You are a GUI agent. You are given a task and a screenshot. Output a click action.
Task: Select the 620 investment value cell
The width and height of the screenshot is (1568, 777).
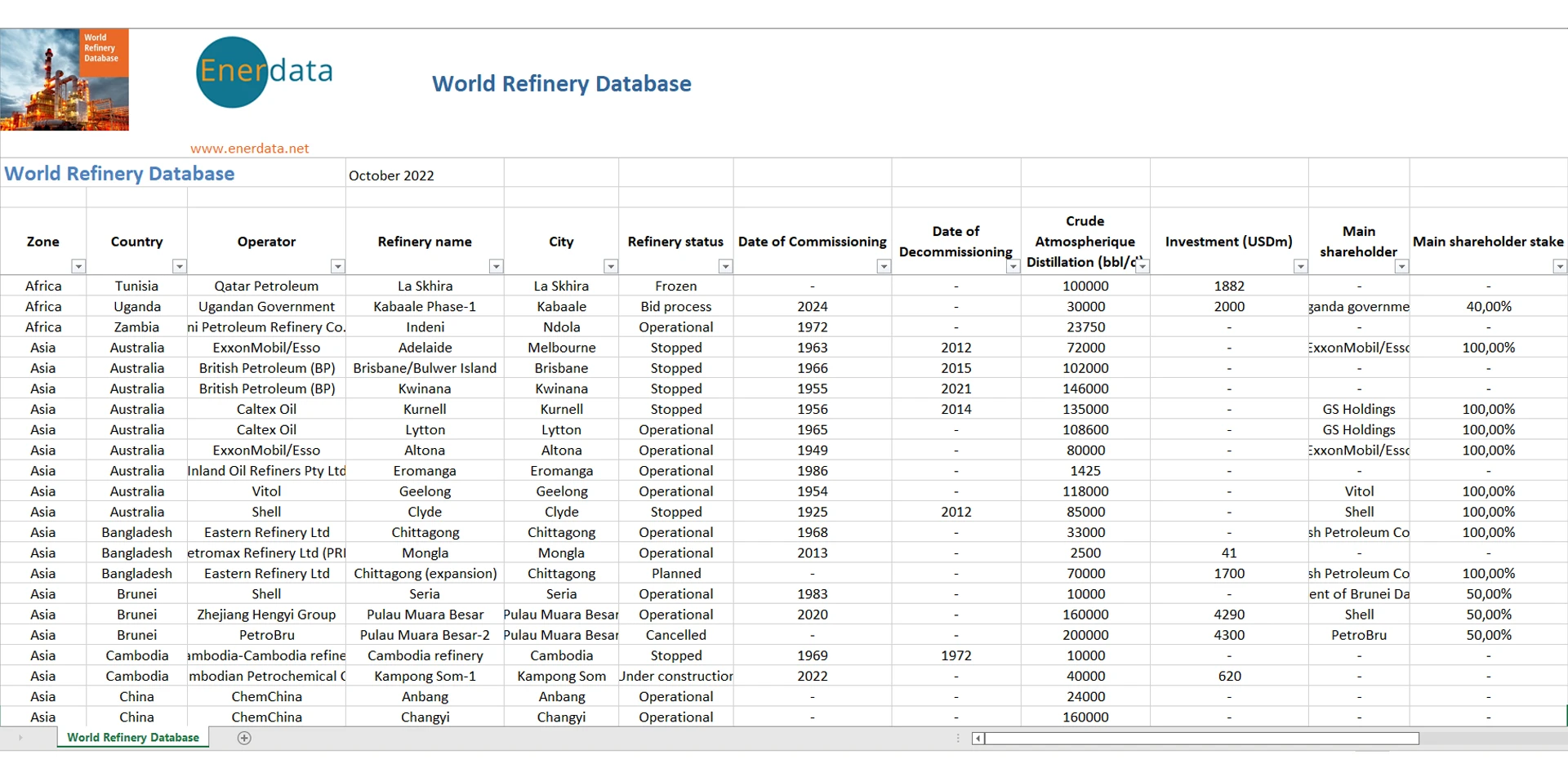point(1229,676)
